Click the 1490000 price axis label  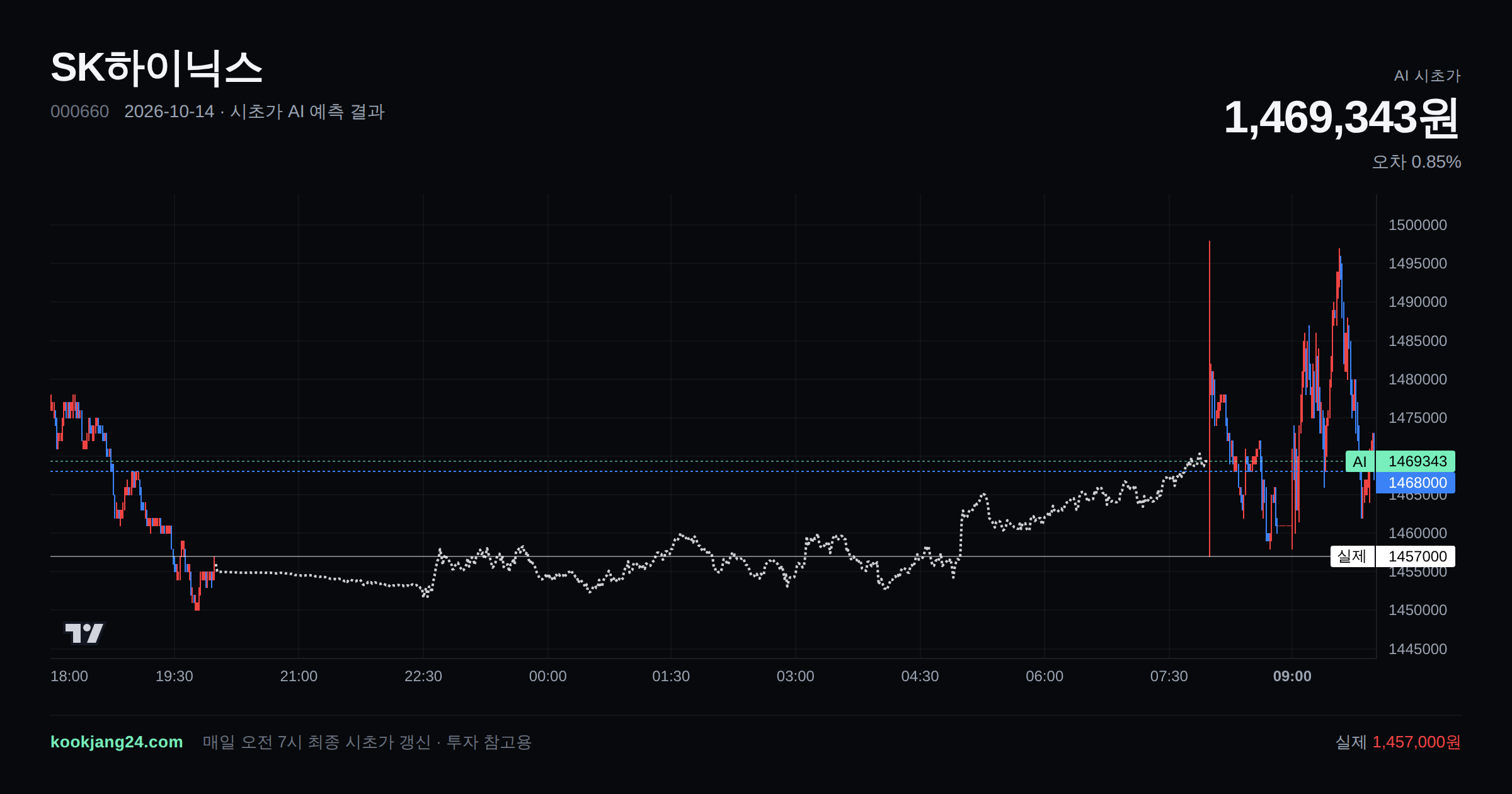pos(1417,302)
